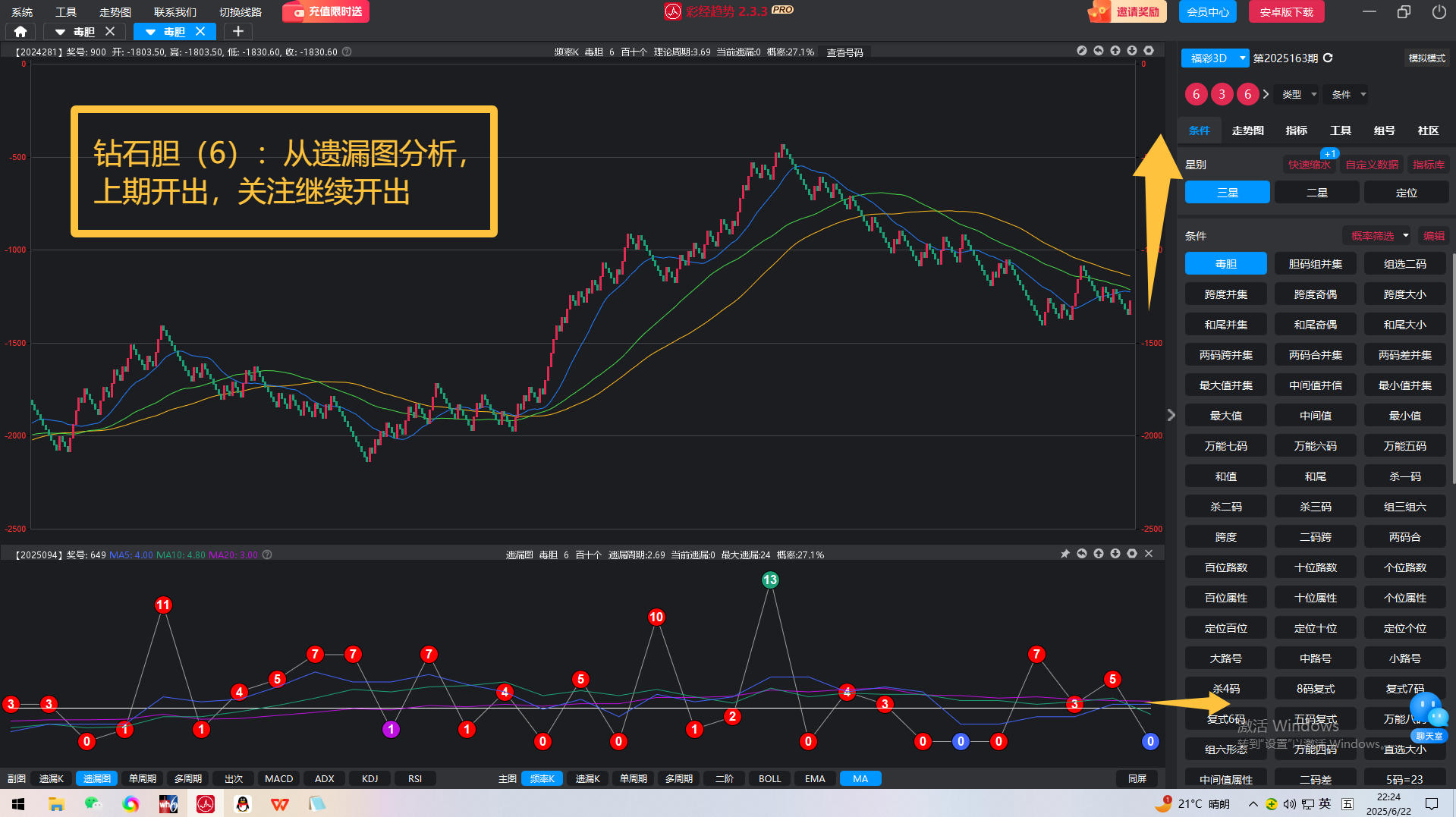
Task: Open sub chart hexagon settings icon
Action: click(x=1132, y=554)
